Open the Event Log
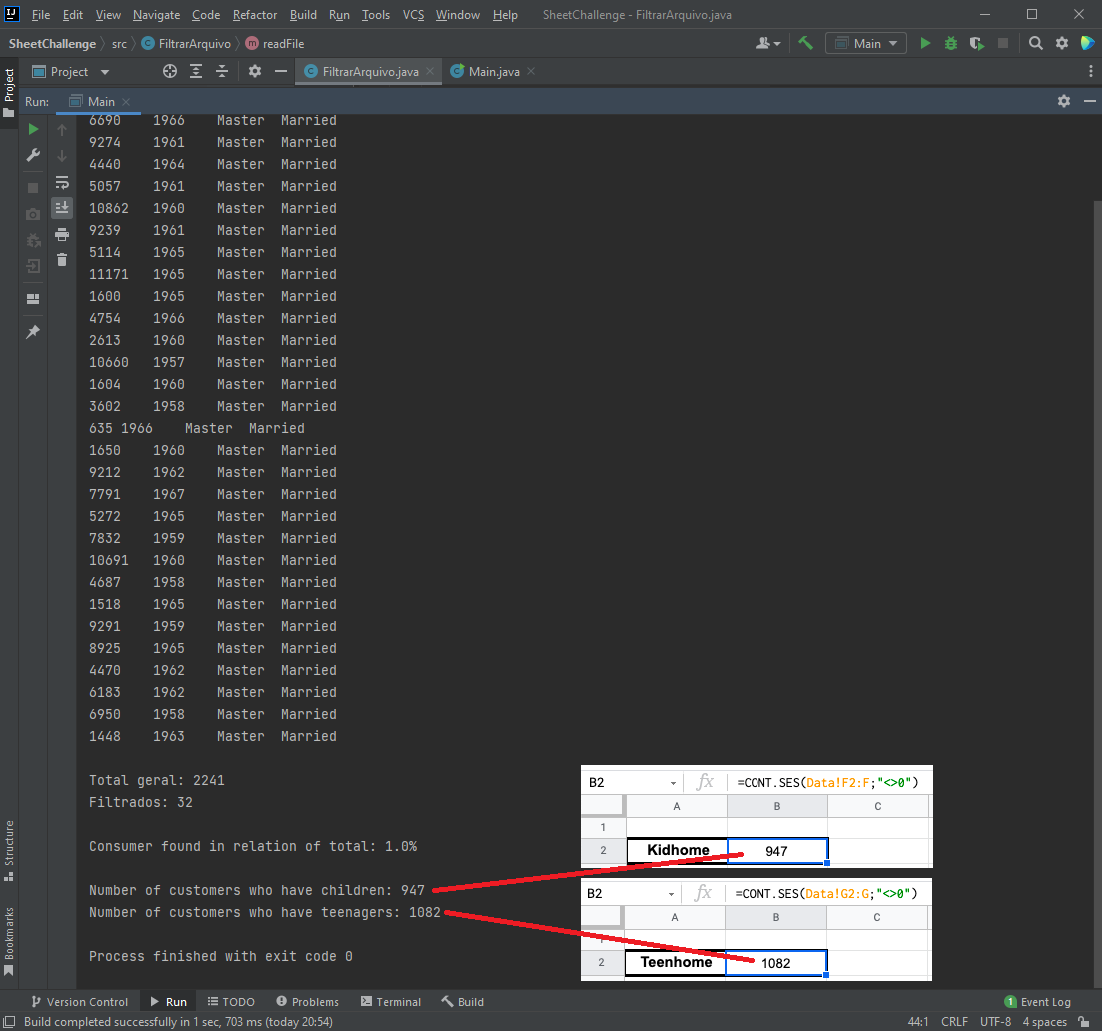This screenshot has height=1031, width=1102. tap(1038, 1001)
